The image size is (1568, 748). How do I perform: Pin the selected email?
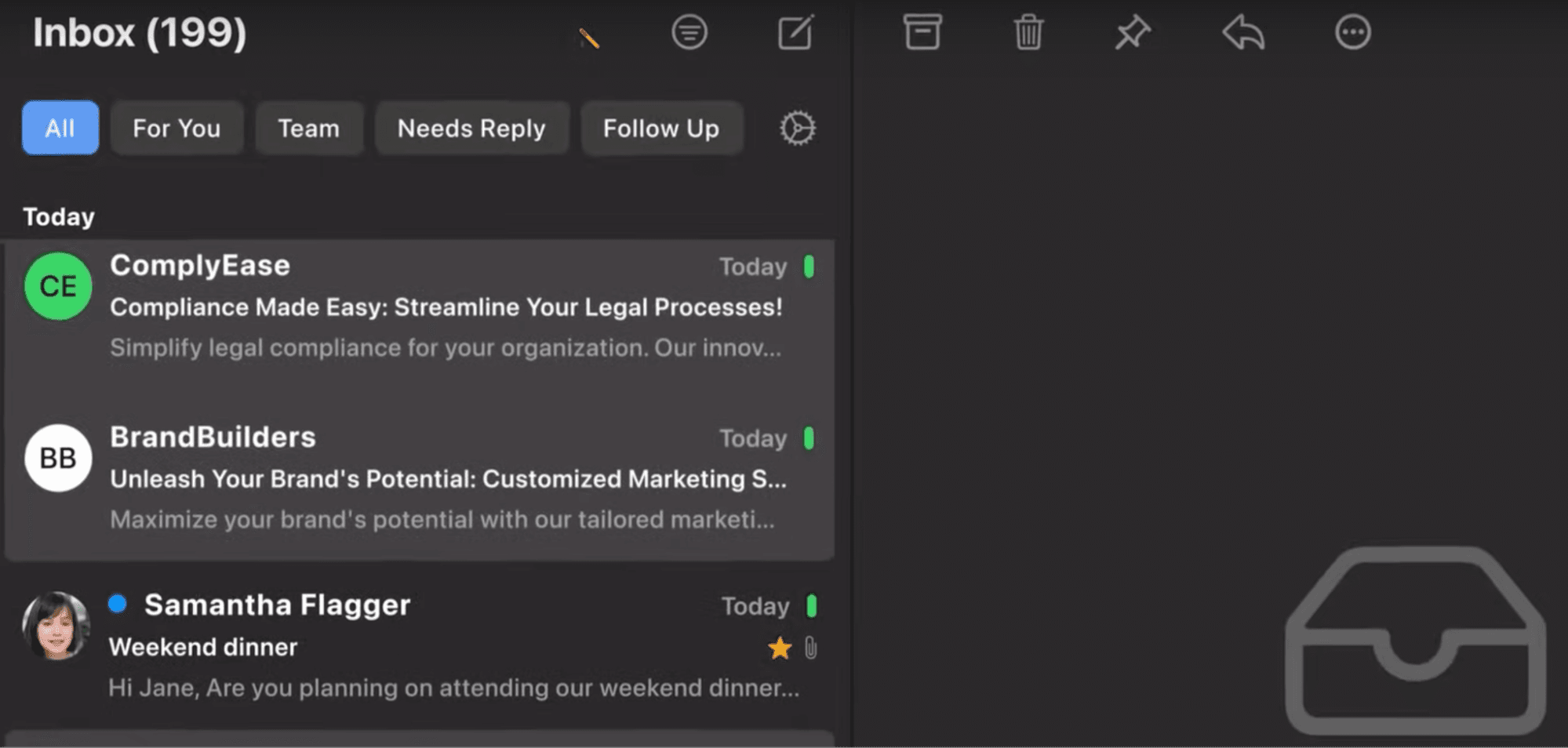1133,33
